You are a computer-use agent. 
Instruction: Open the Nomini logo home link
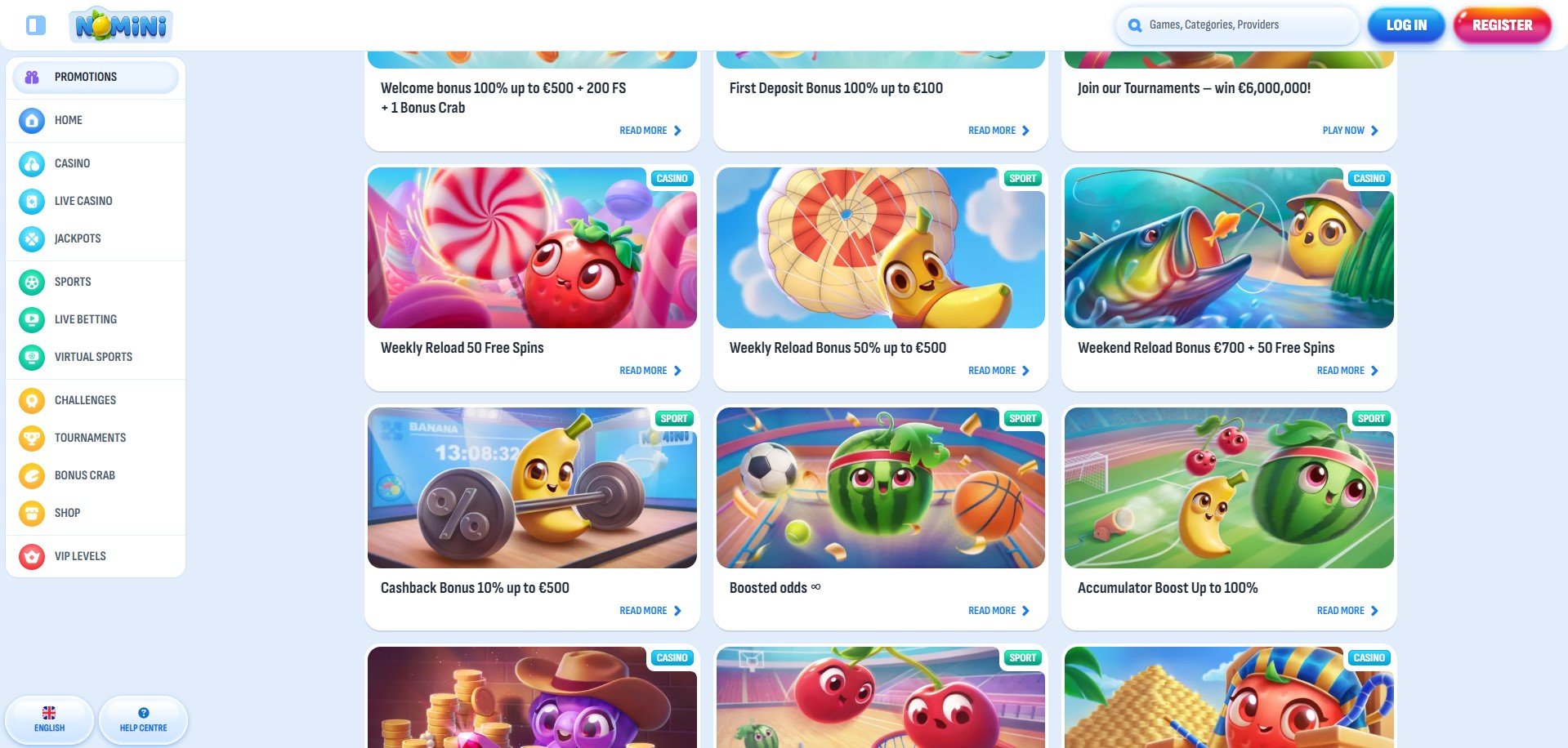[122, 25]
